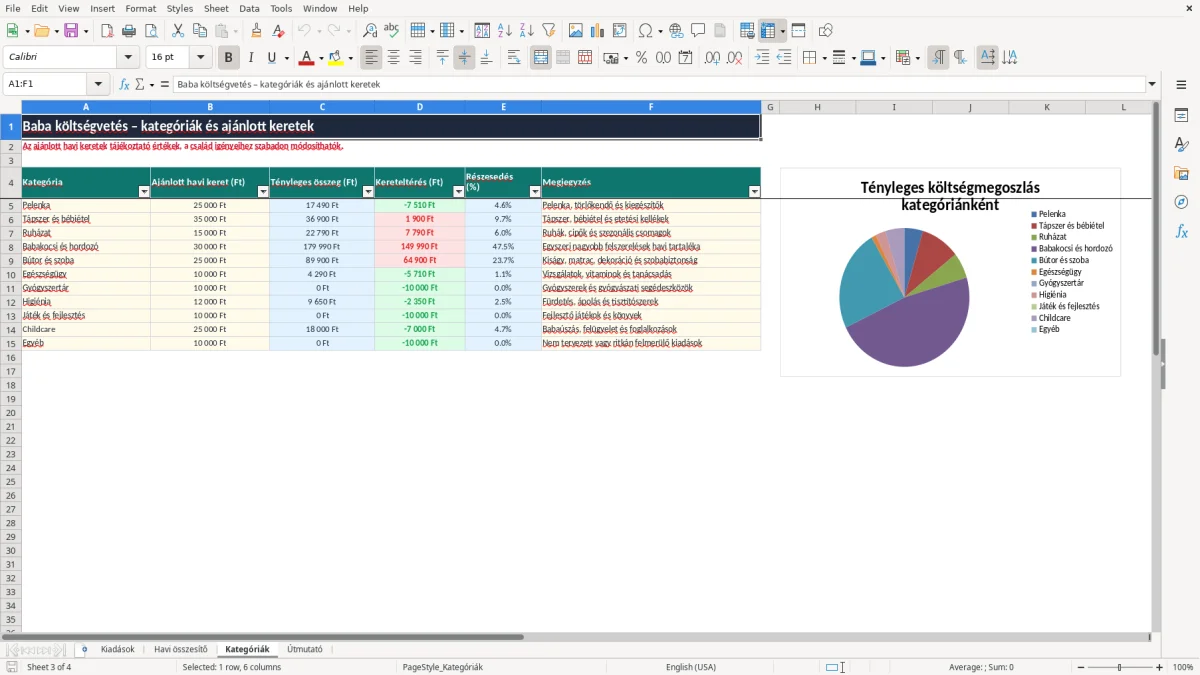Click Format as Percent icon

(641, 58)
